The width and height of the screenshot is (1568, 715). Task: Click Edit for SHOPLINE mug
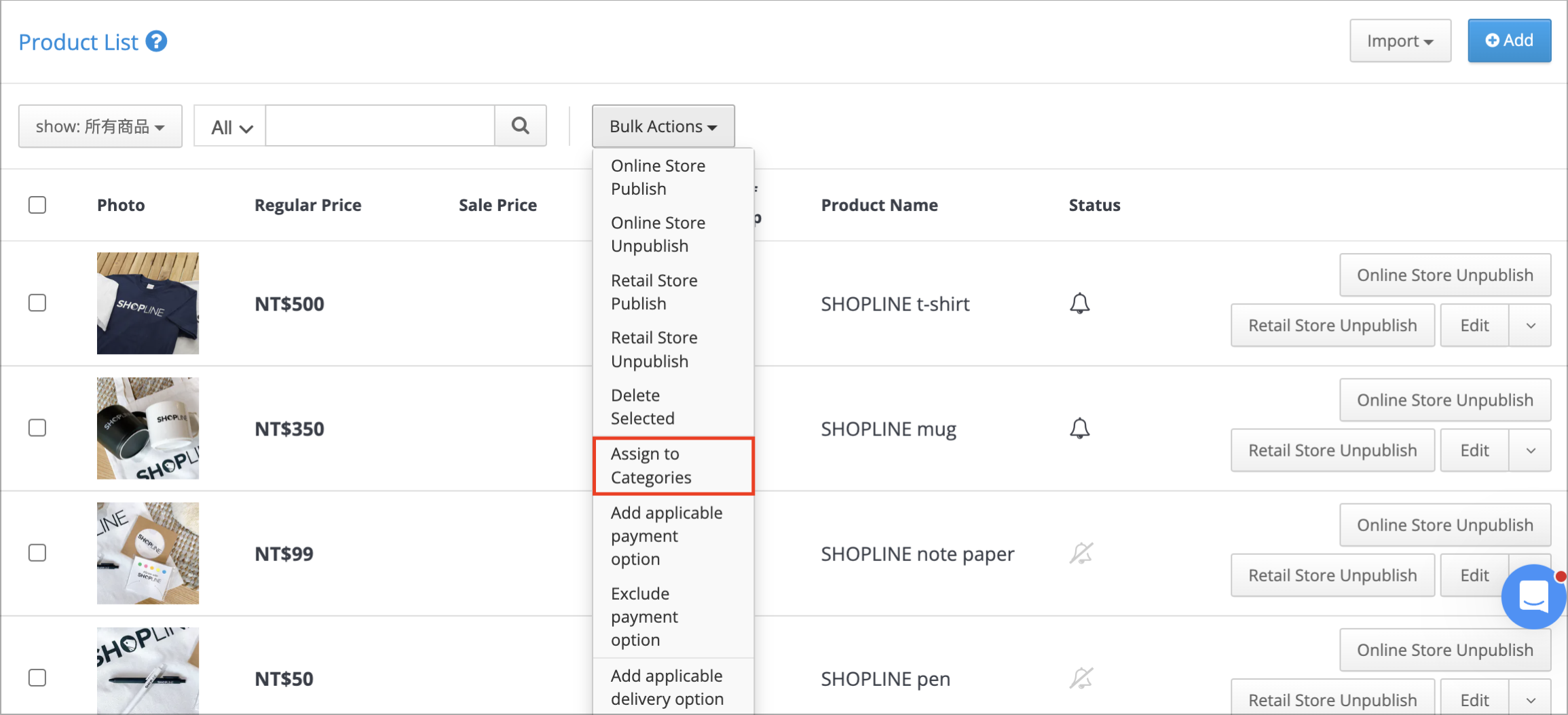tap(1474, 450)
